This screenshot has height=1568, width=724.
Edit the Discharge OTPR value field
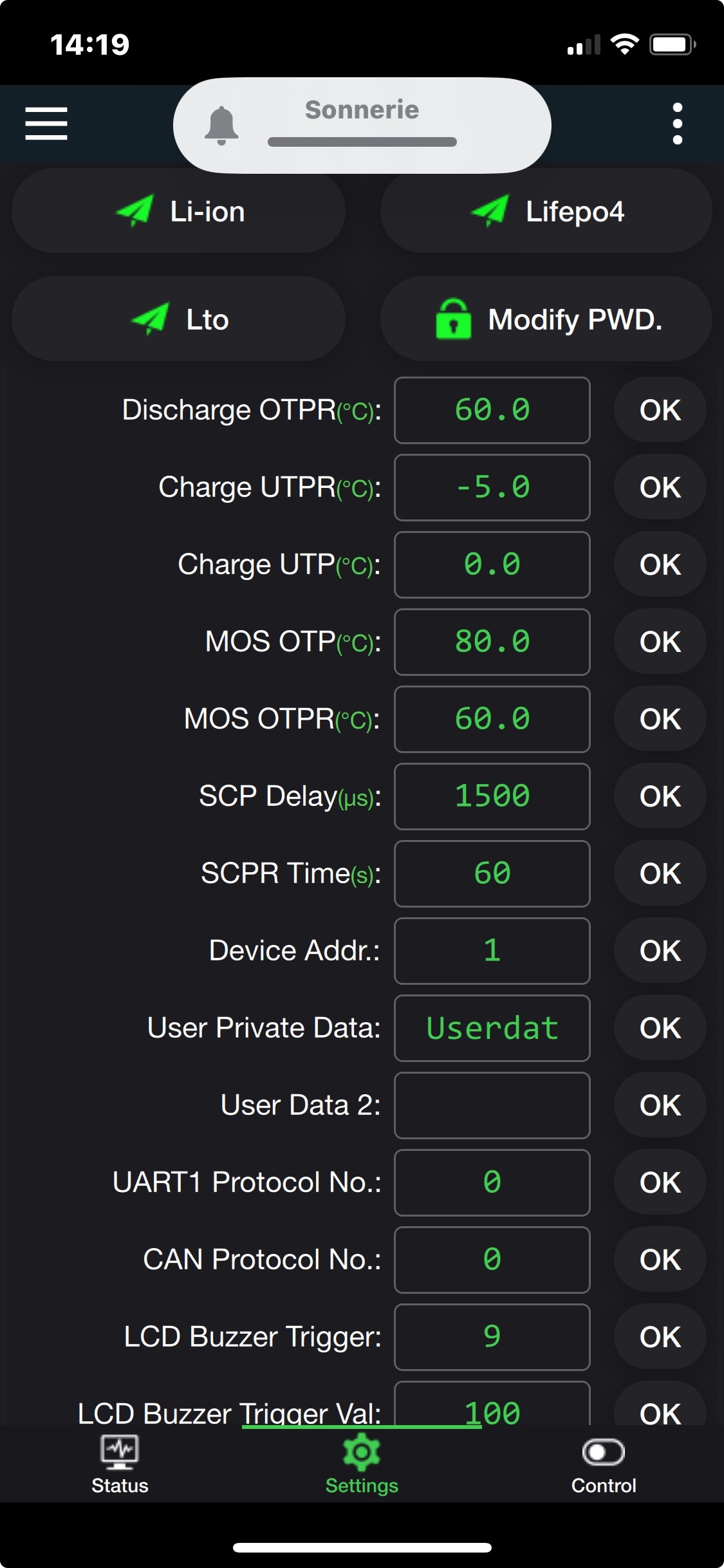(x=492, y=411)
